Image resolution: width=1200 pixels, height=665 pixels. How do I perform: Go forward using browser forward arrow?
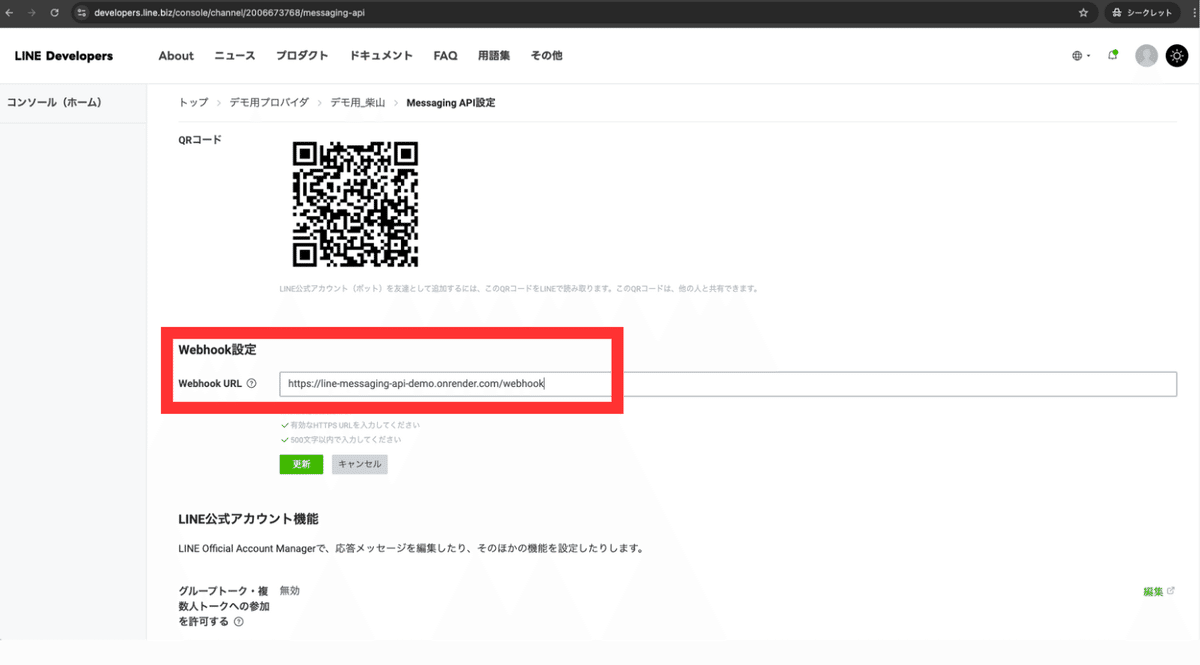31,13
